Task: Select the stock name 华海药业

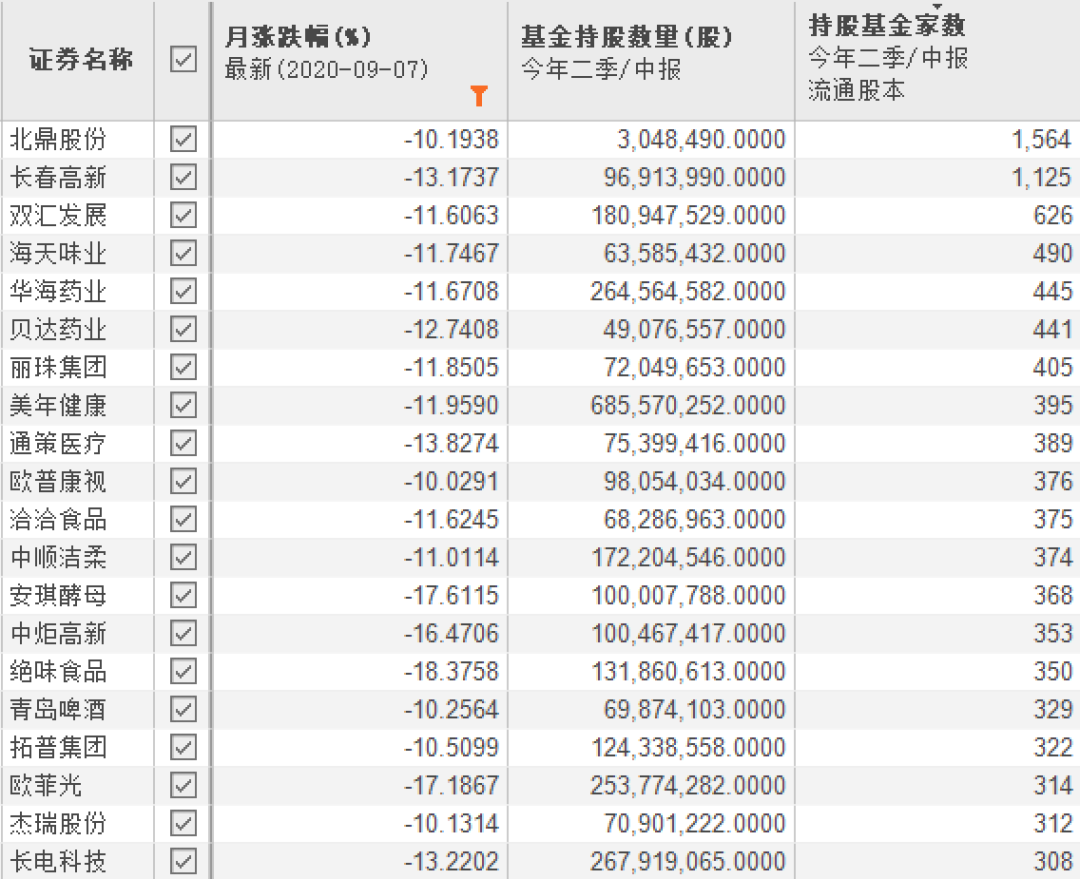Action: click(58, 291)
